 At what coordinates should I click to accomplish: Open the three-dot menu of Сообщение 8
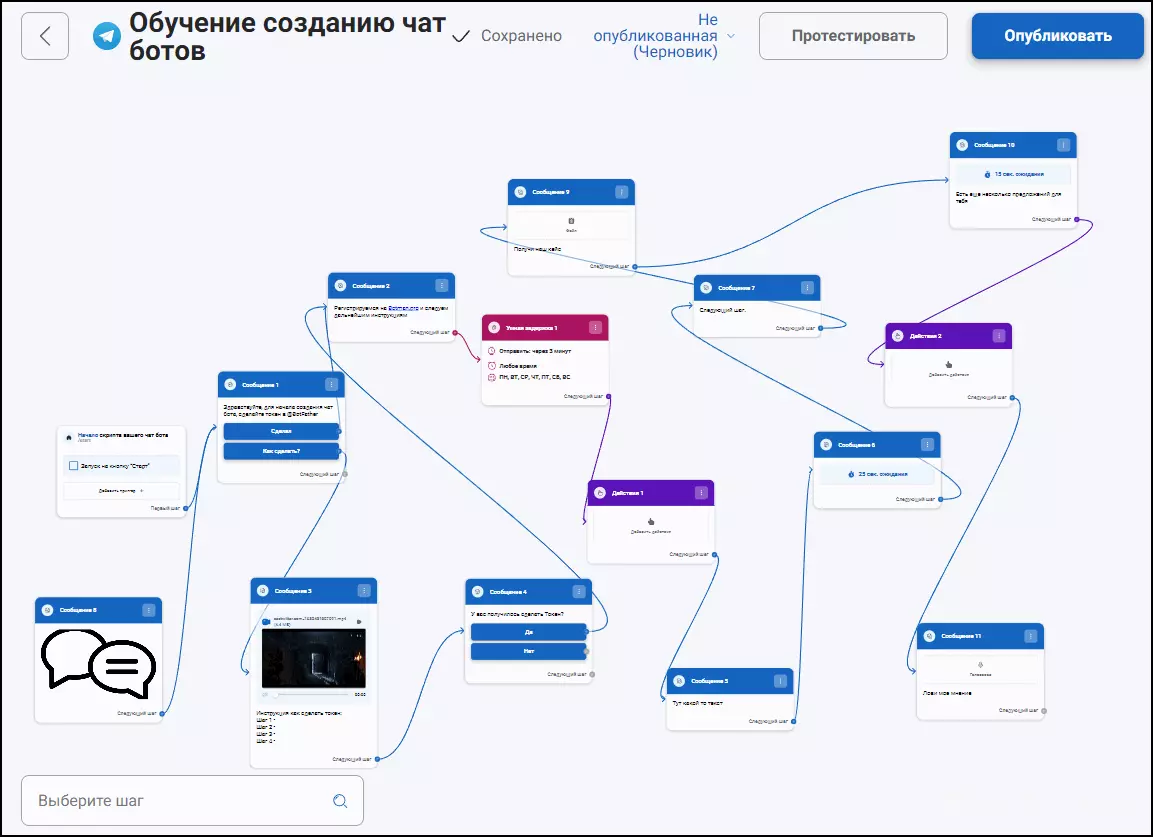click(149, 610)
